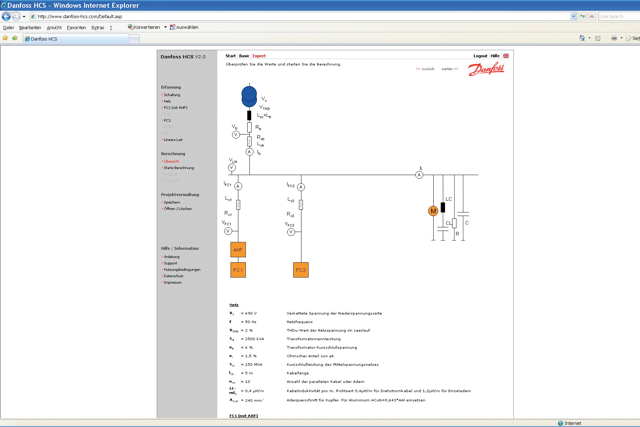Switch to the Basic mode tab
Image resolution: width=640 pixels, height=427 pixels.
244,56
